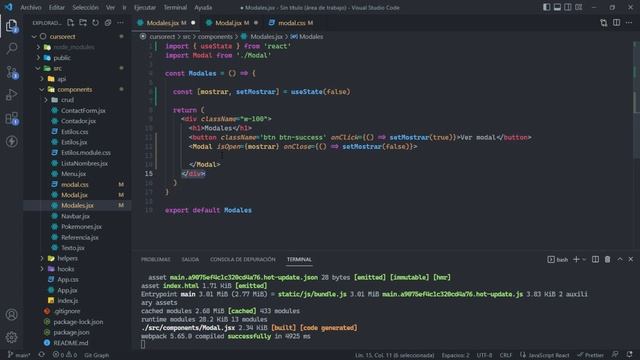The height and width of the screenshot is (360, 640).
Task: Open the Manage gear icon
Action: click(12, 337)
